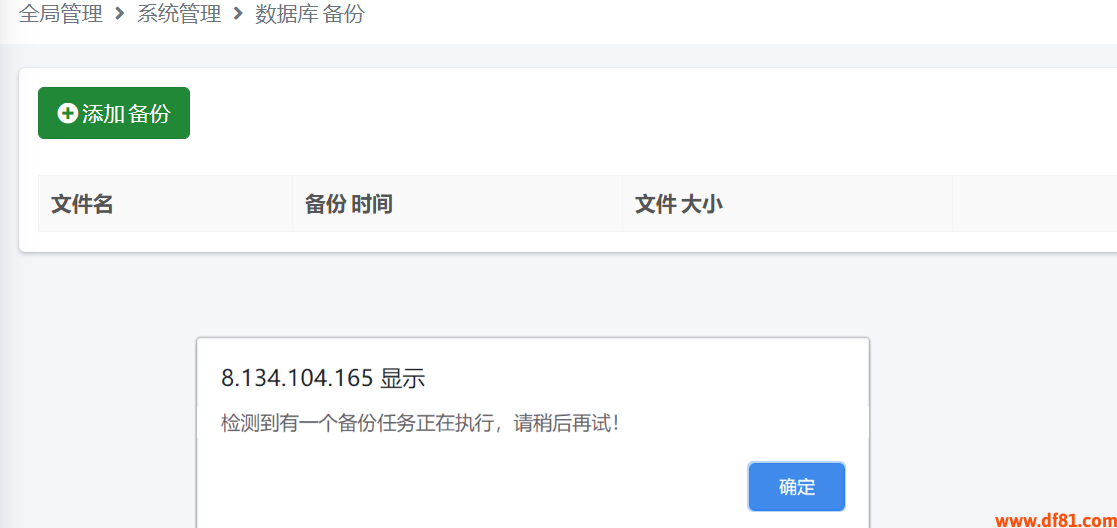Click the green 添加备份 button
Viewport: 1117px width, 528px height.
coord(114,113)
